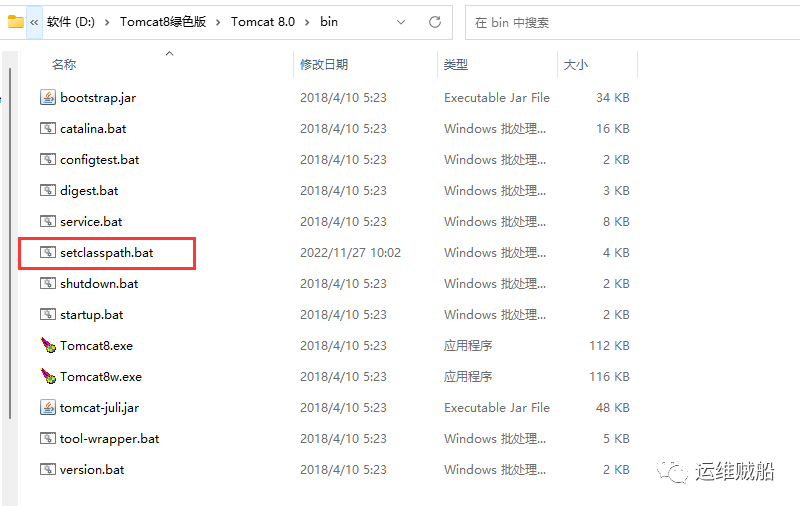Open the address bar history dropdown
Image resolution: width=800 pixels, height=506 pixels.
401,22
